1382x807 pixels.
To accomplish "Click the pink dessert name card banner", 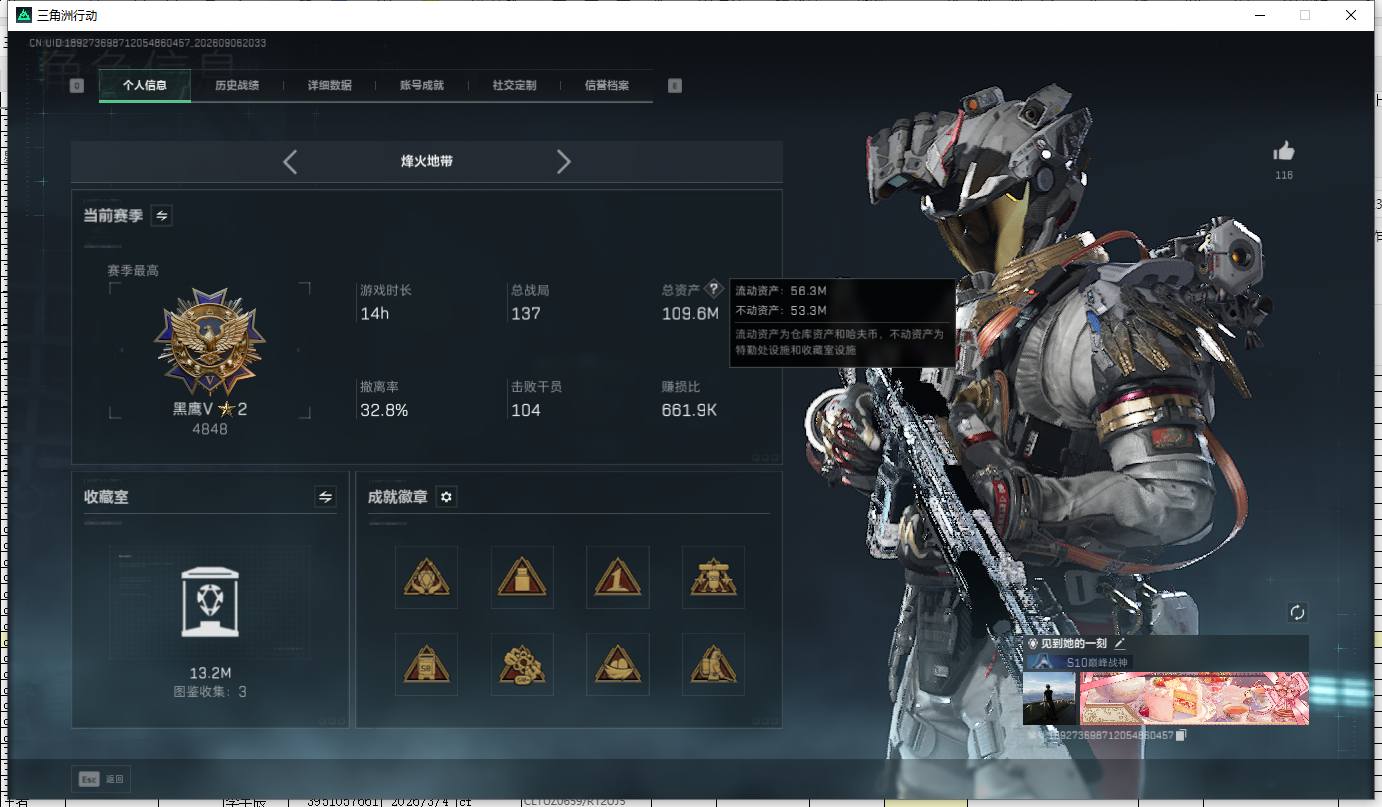I will 1194,698.
